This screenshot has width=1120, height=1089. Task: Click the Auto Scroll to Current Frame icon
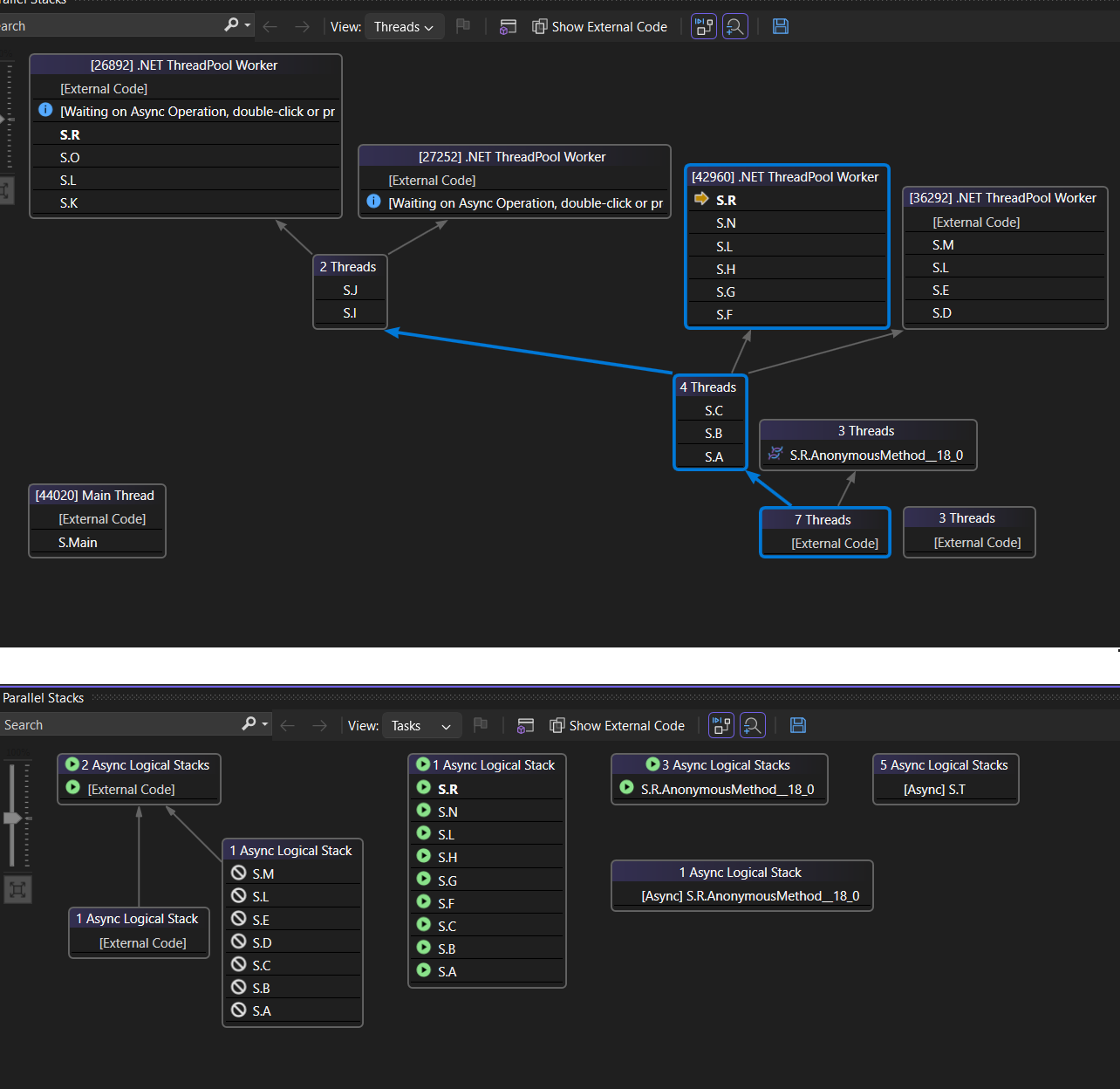pos(704,26)
